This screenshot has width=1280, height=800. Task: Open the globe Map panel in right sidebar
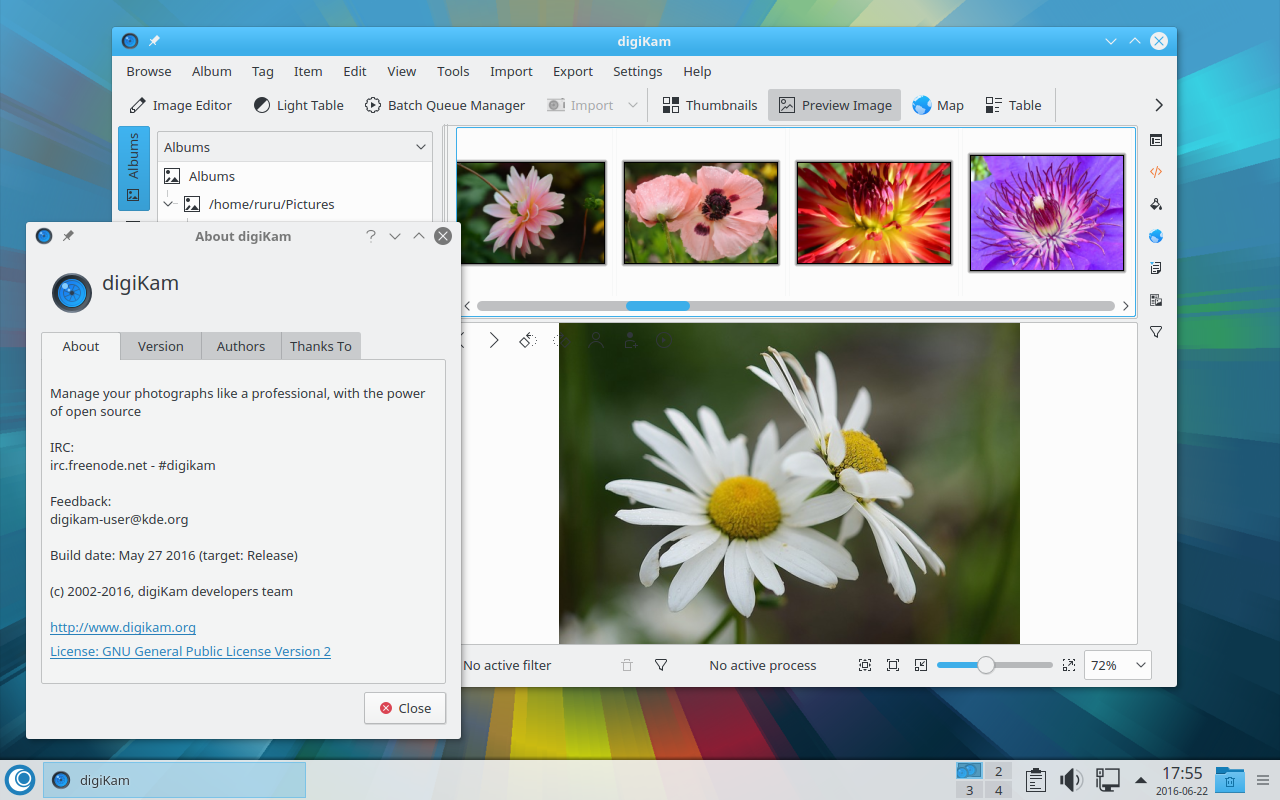(x=1156, y=236)
